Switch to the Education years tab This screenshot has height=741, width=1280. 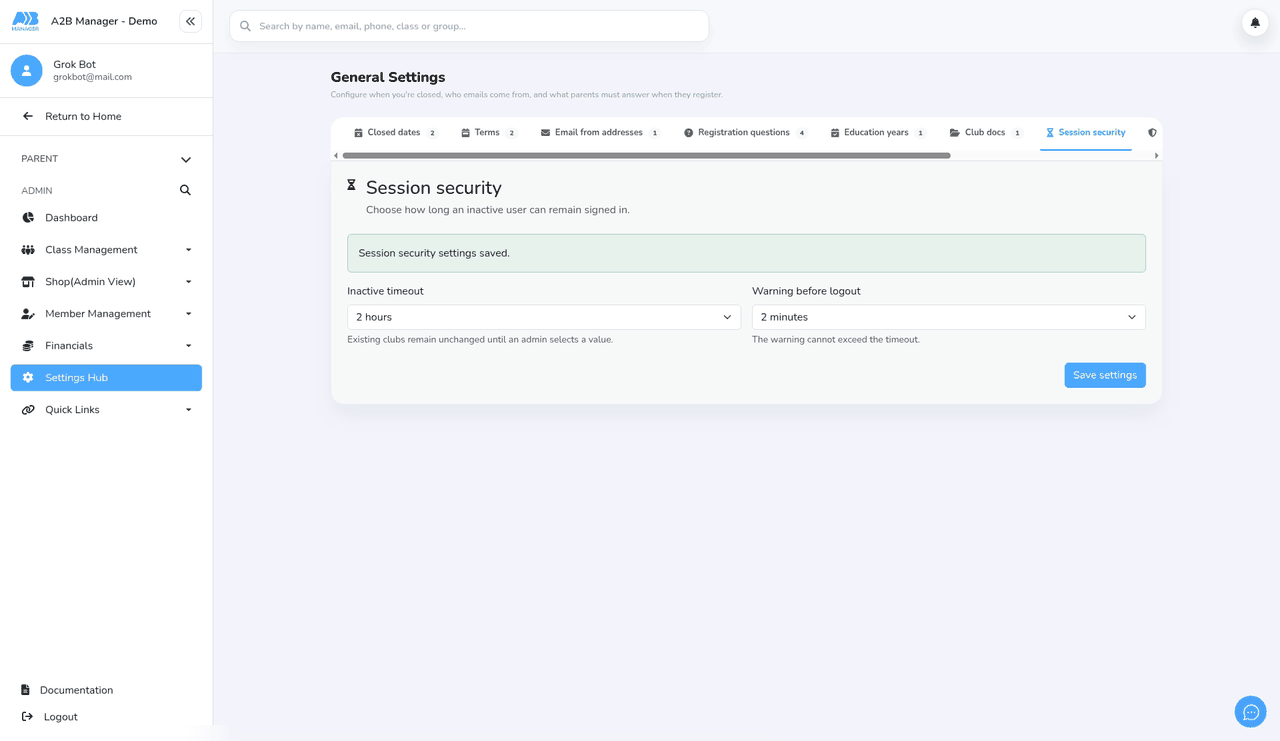[878, 132]
